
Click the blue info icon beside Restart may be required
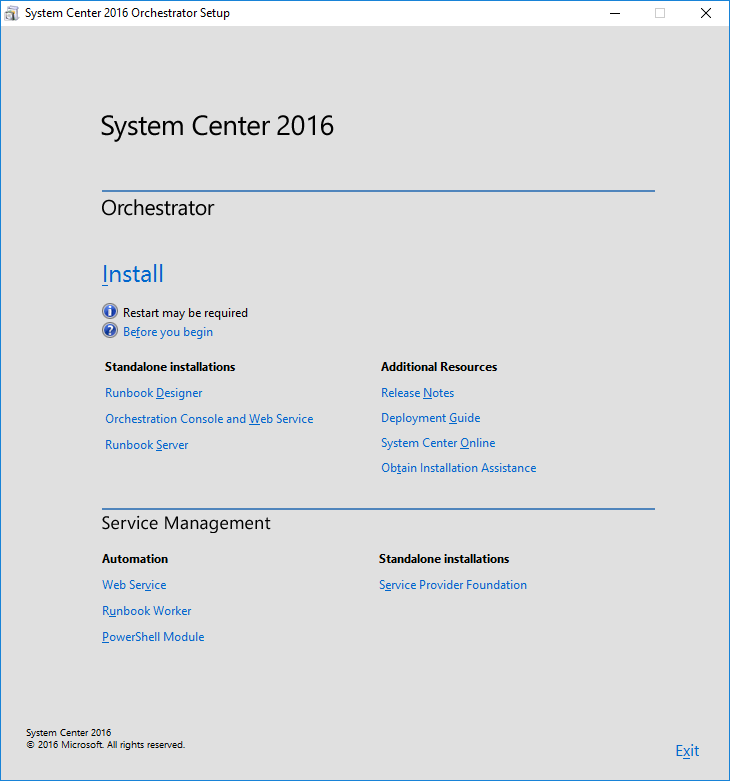pyautogui.click(x=110, y=311)
